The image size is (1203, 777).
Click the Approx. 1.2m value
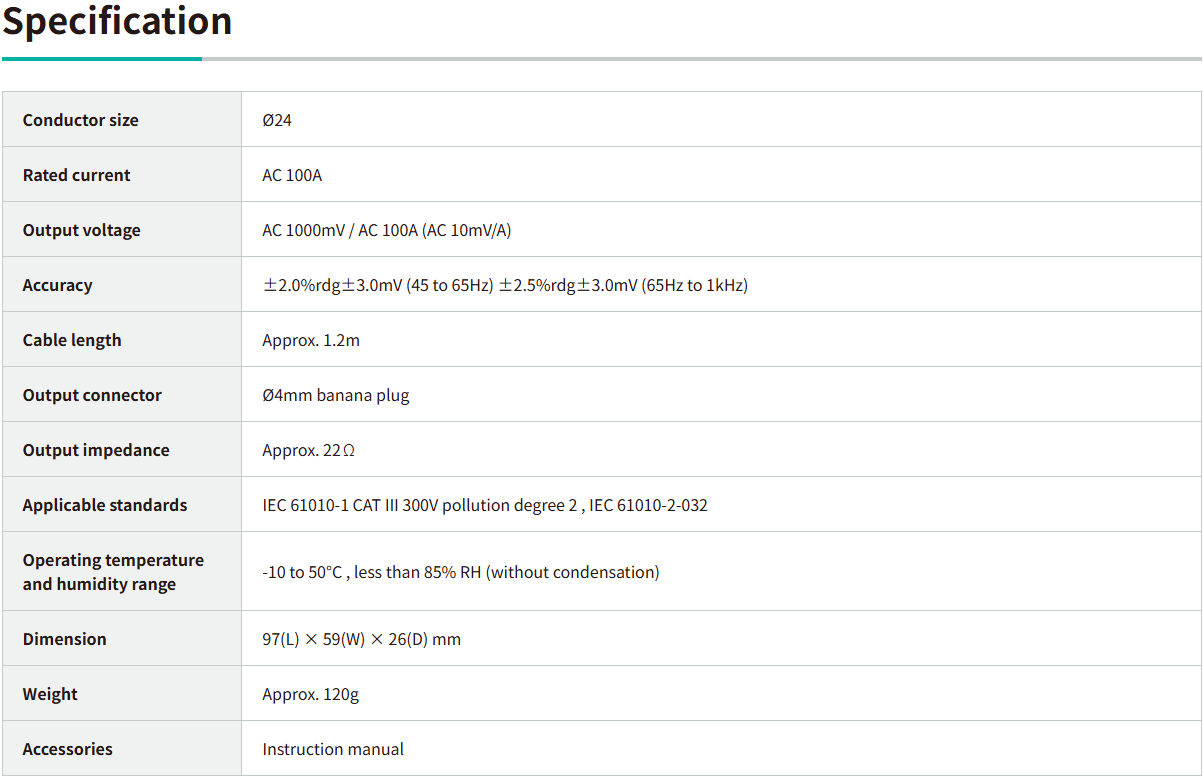pyautogui.click(x=311, y=340)
